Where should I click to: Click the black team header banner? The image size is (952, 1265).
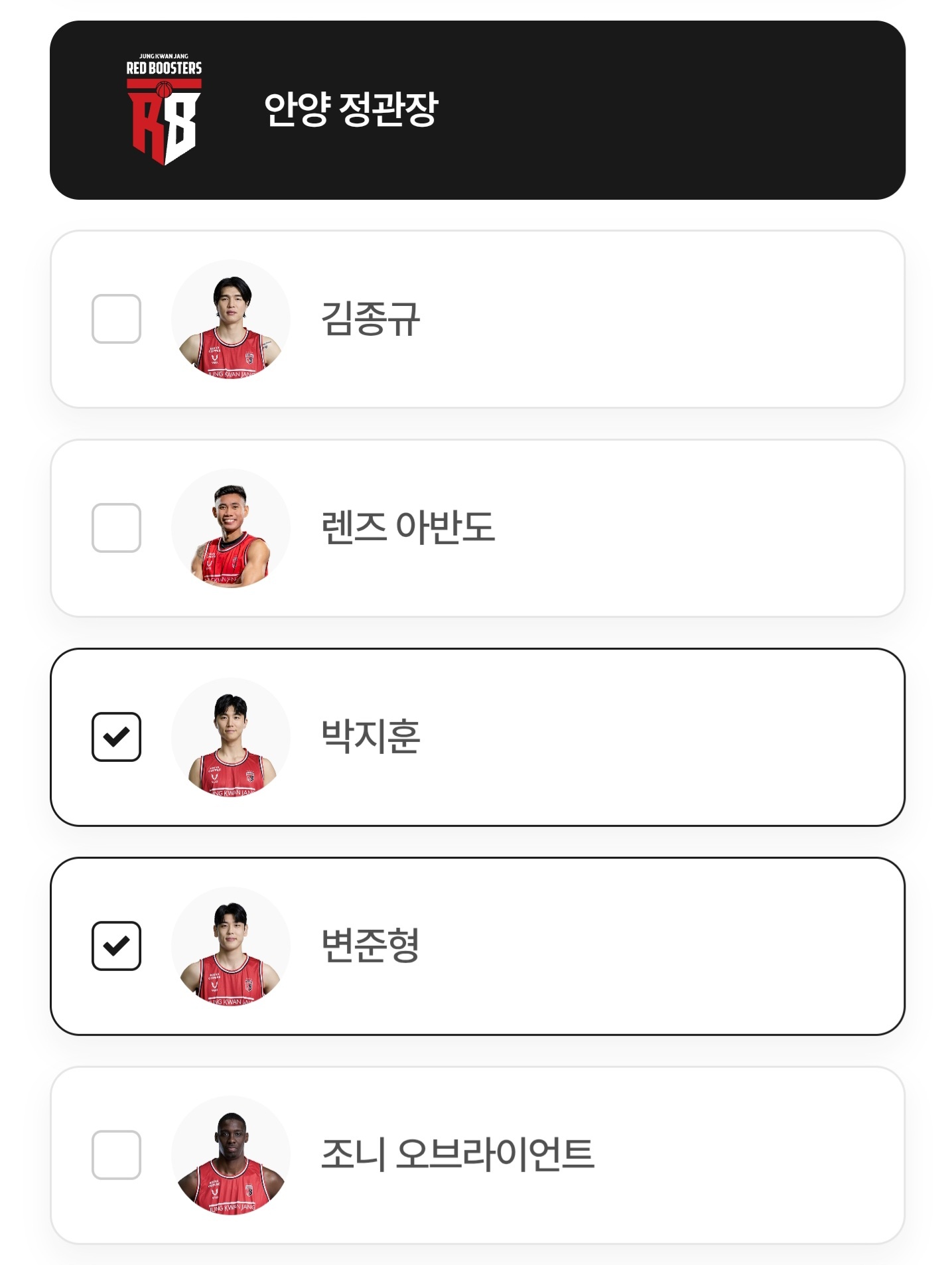pyautogui.click(x=663, y=110)
